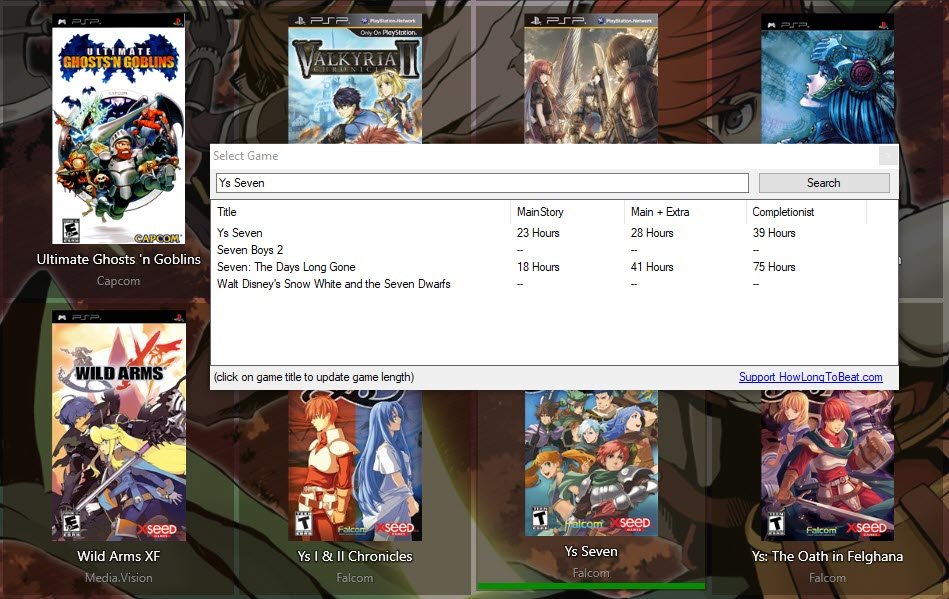Click Ys: The Oath in Felghana label

827,556
